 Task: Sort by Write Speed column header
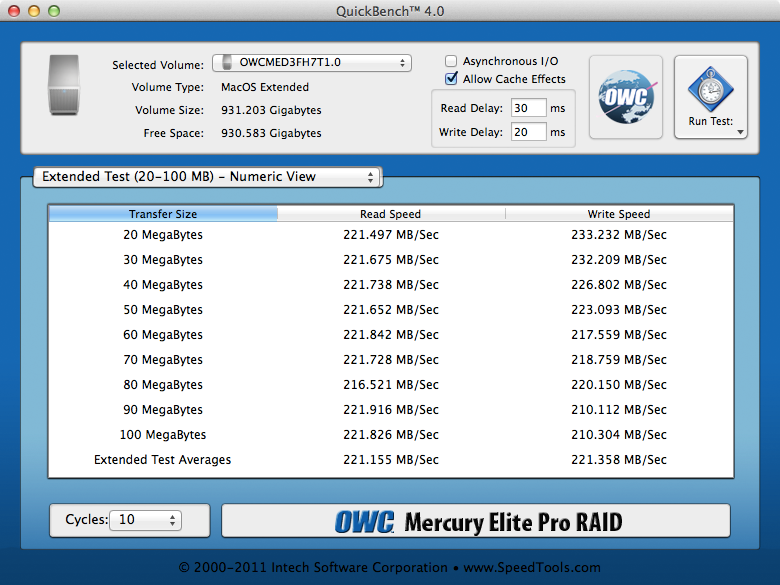[618, 214]
